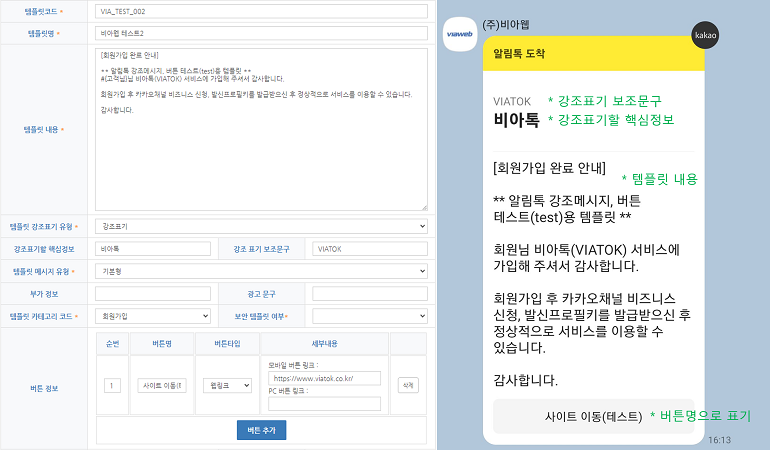The height and width of the screenshot is (450, 770).
Task: Click the button order number field
Action: pos(112,386)
